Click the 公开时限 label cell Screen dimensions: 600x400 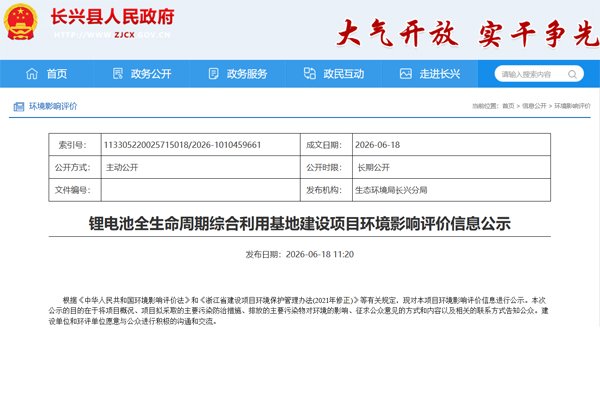[x=326, y=167]
